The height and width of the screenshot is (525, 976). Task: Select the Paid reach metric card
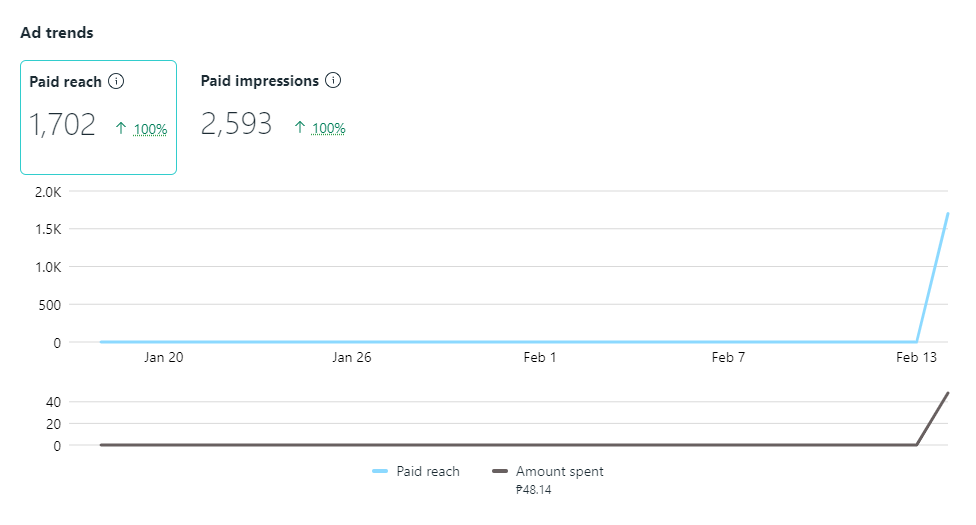click(x=98, y=116)
